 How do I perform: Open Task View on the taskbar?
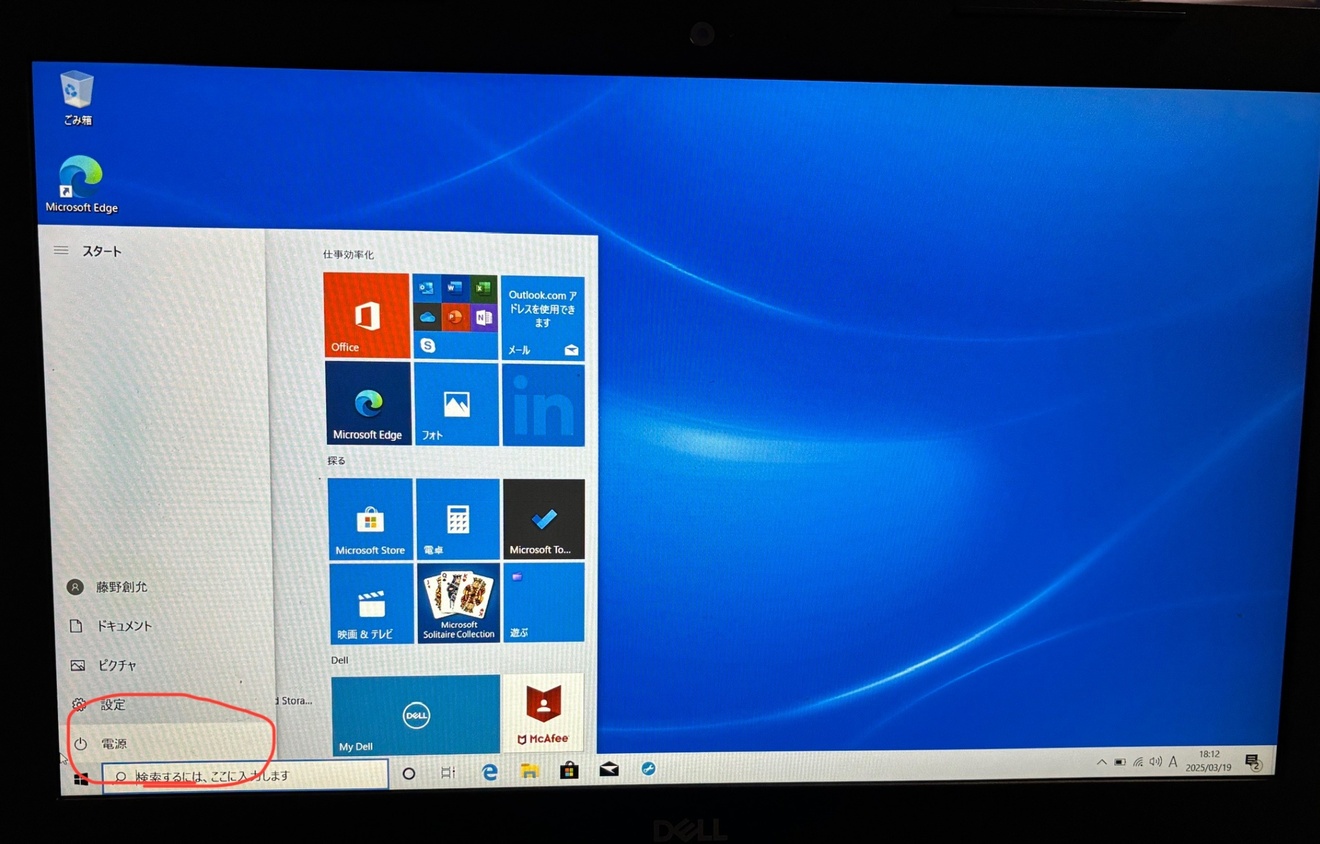pos(448,772)
